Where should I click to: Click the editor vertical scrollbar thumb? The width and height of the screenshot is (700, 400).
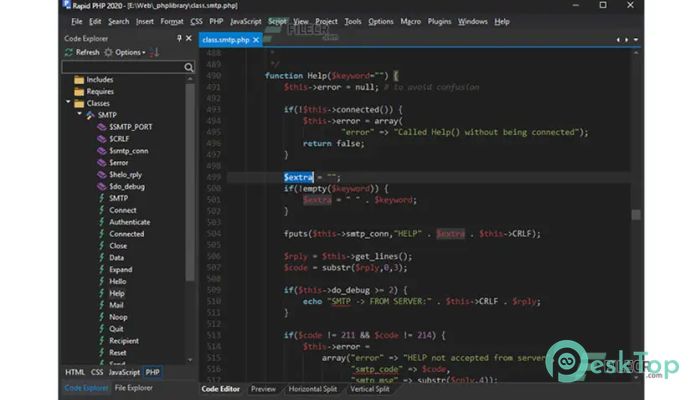click(636, 215)
